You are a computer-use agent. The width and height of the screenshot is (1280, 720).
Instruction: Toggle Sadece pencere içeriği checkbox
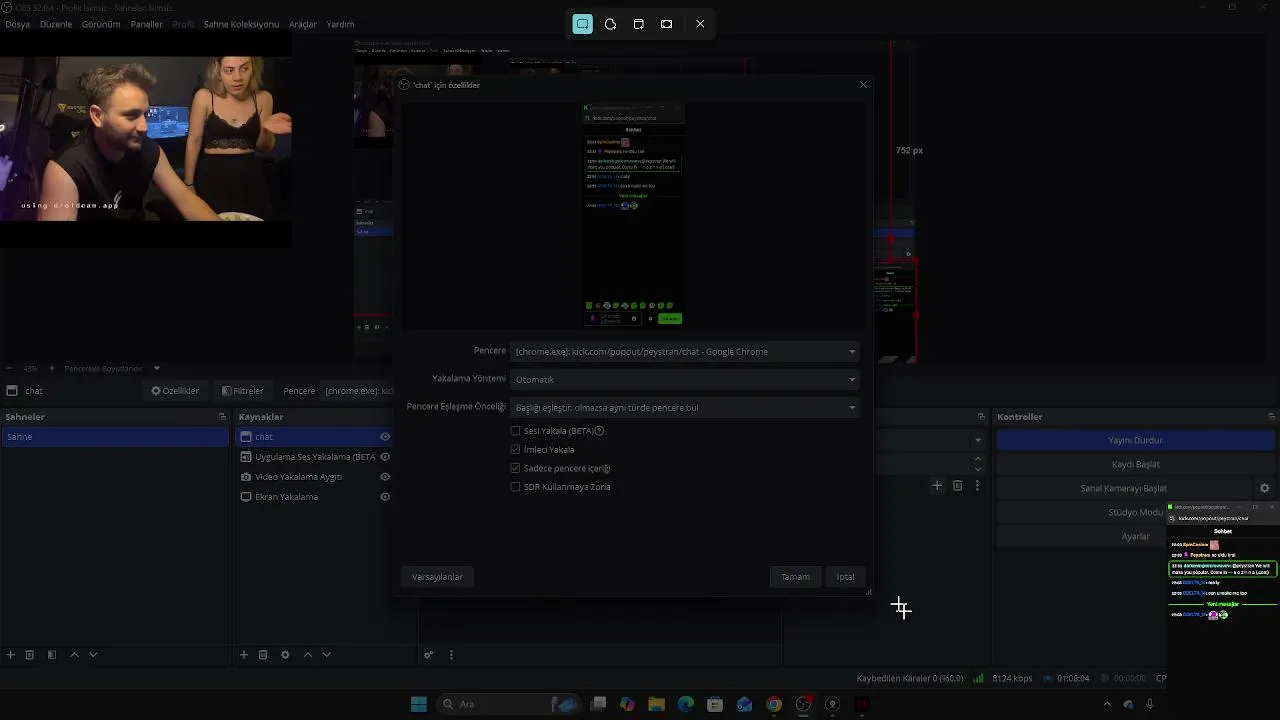[x=515, y=468]
